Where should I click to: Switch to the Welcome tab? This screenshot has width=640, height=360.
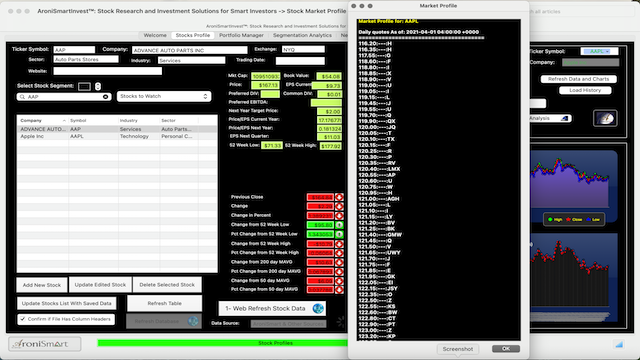155,36
